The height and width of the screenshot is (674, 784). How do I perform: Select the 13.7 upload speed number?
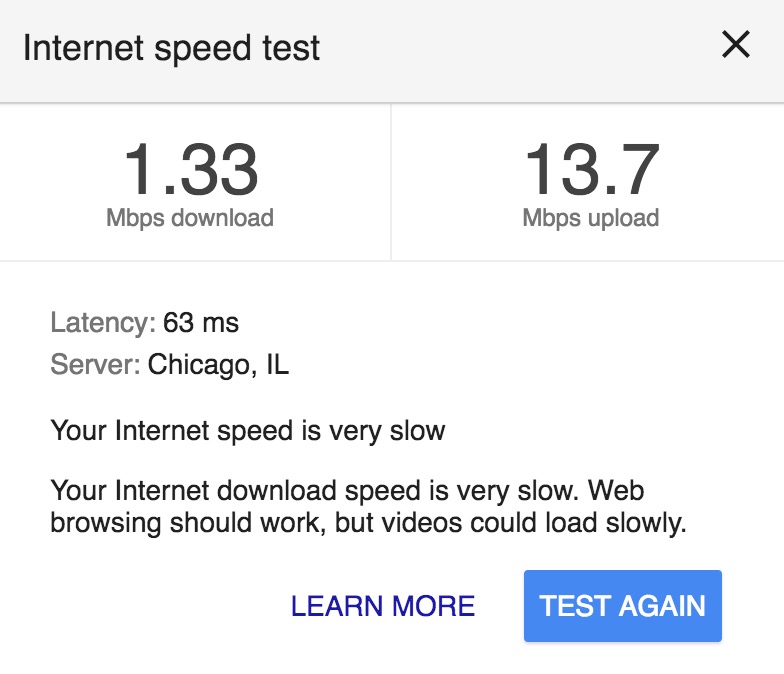590,170
